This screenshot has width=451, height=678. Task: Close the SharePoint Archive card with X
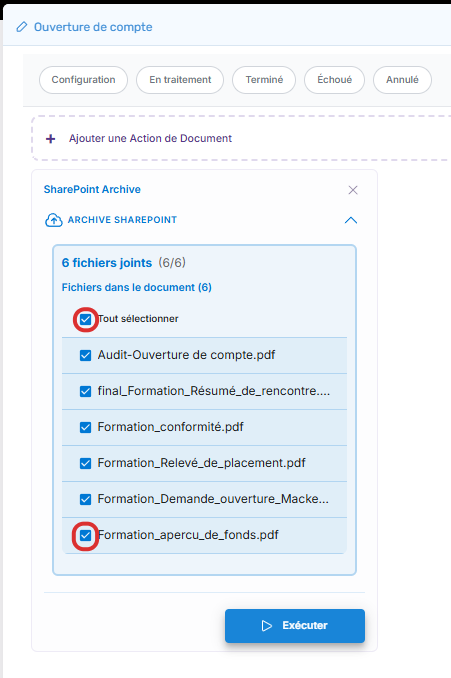point(353,190)
